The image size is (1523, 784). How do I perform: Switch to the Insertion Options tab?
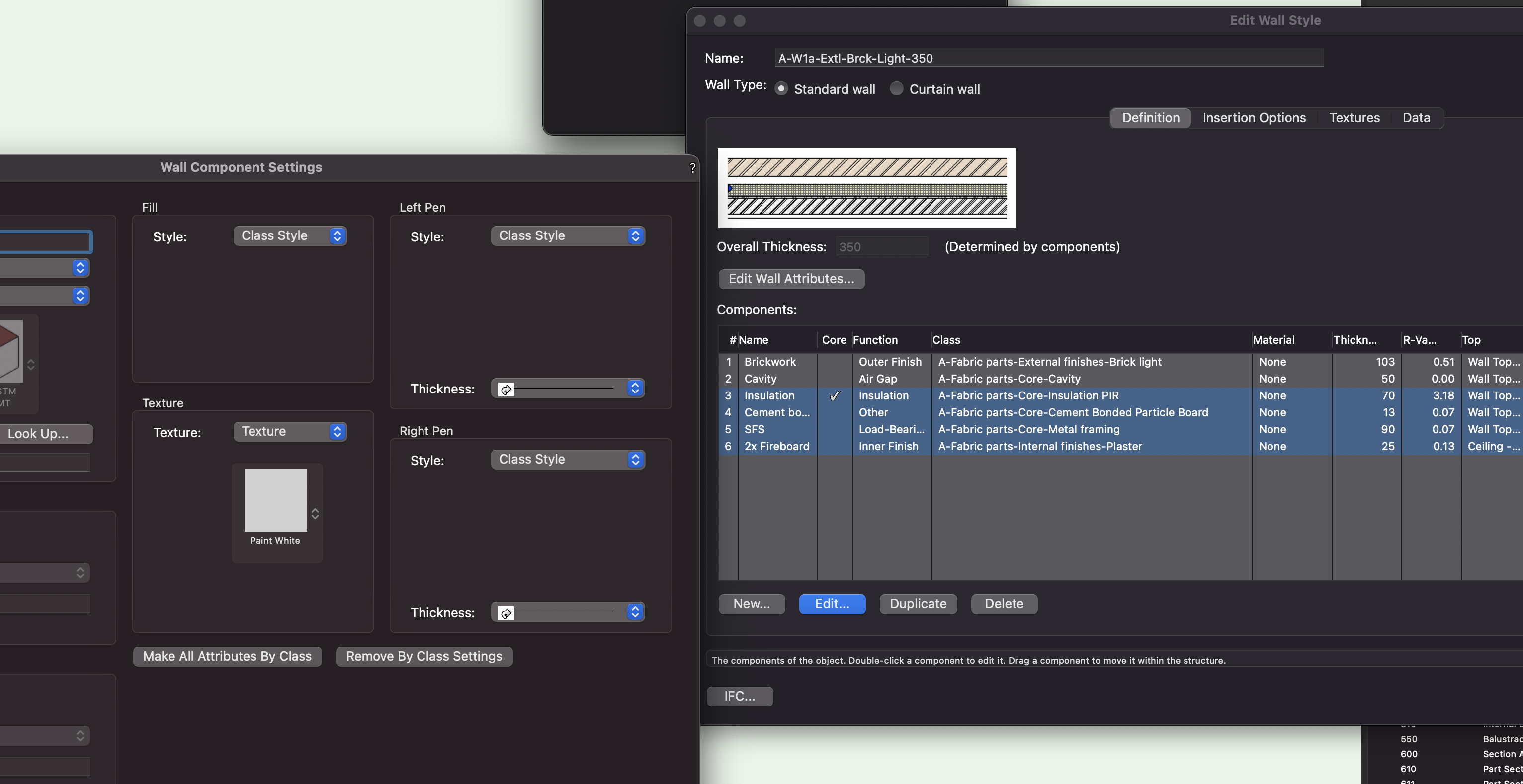pyautogui.click(x=1254, y=118)
